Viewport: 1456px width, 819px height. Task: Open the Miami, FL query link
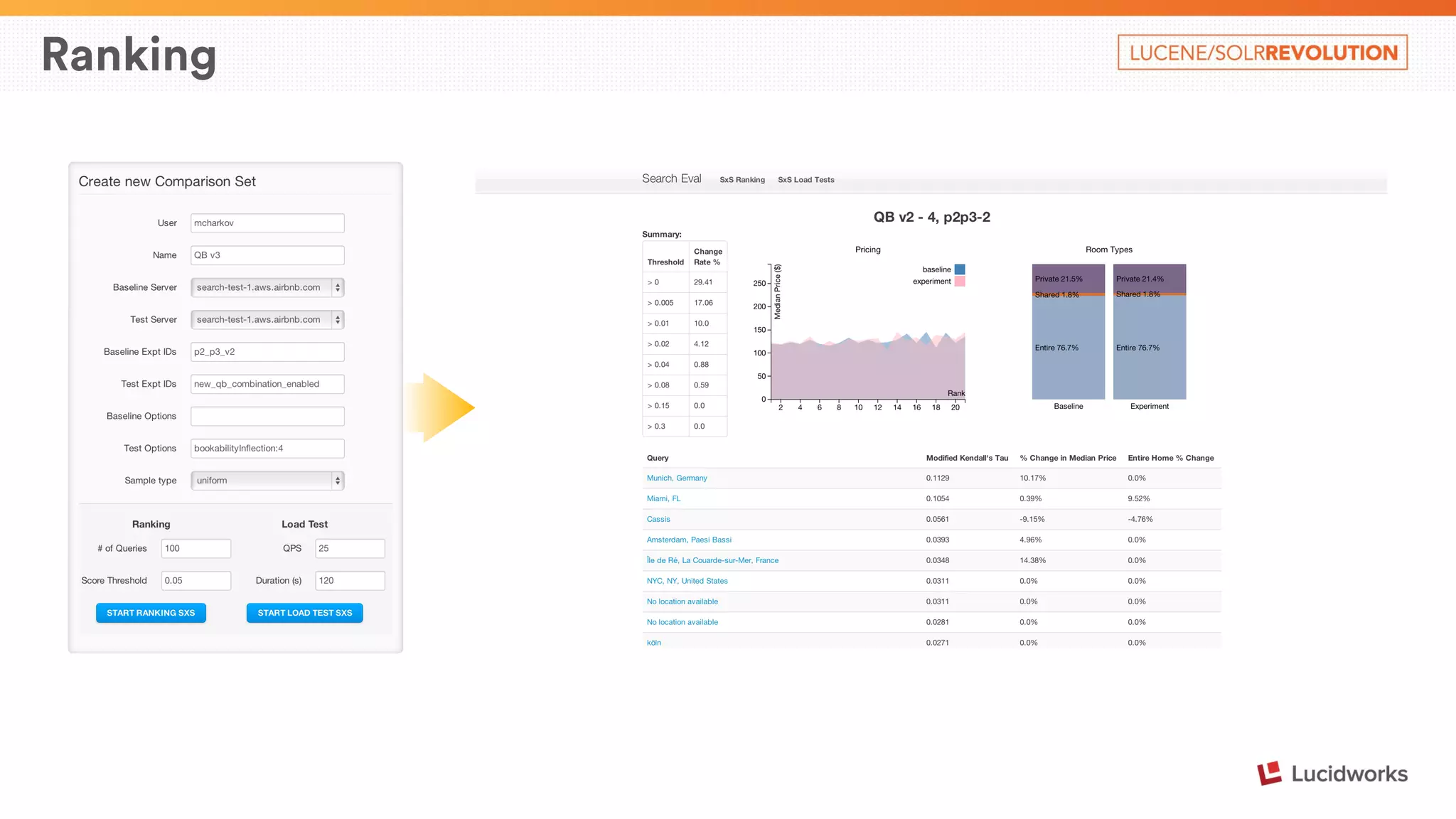click(x=663, y=498)
